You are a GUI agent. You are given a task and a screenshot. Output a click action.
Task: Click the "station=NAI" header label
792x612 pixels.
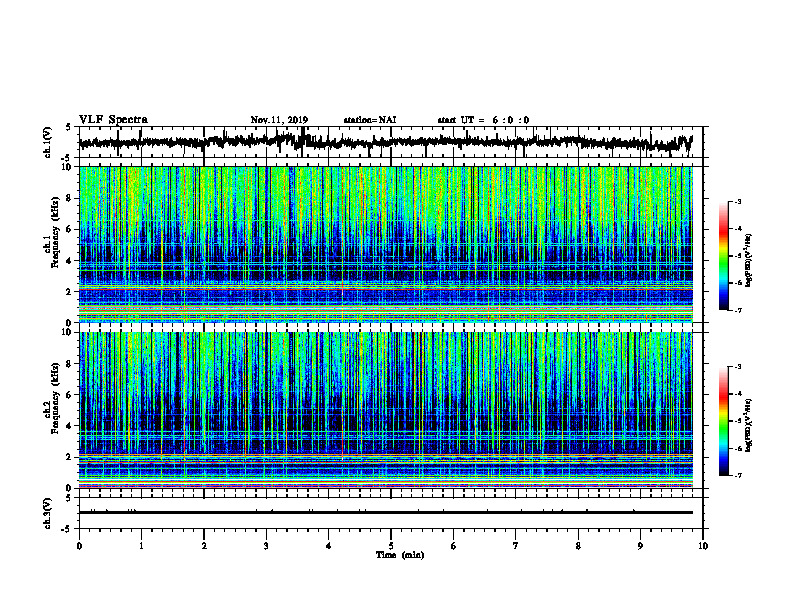(x=370, y=120)
